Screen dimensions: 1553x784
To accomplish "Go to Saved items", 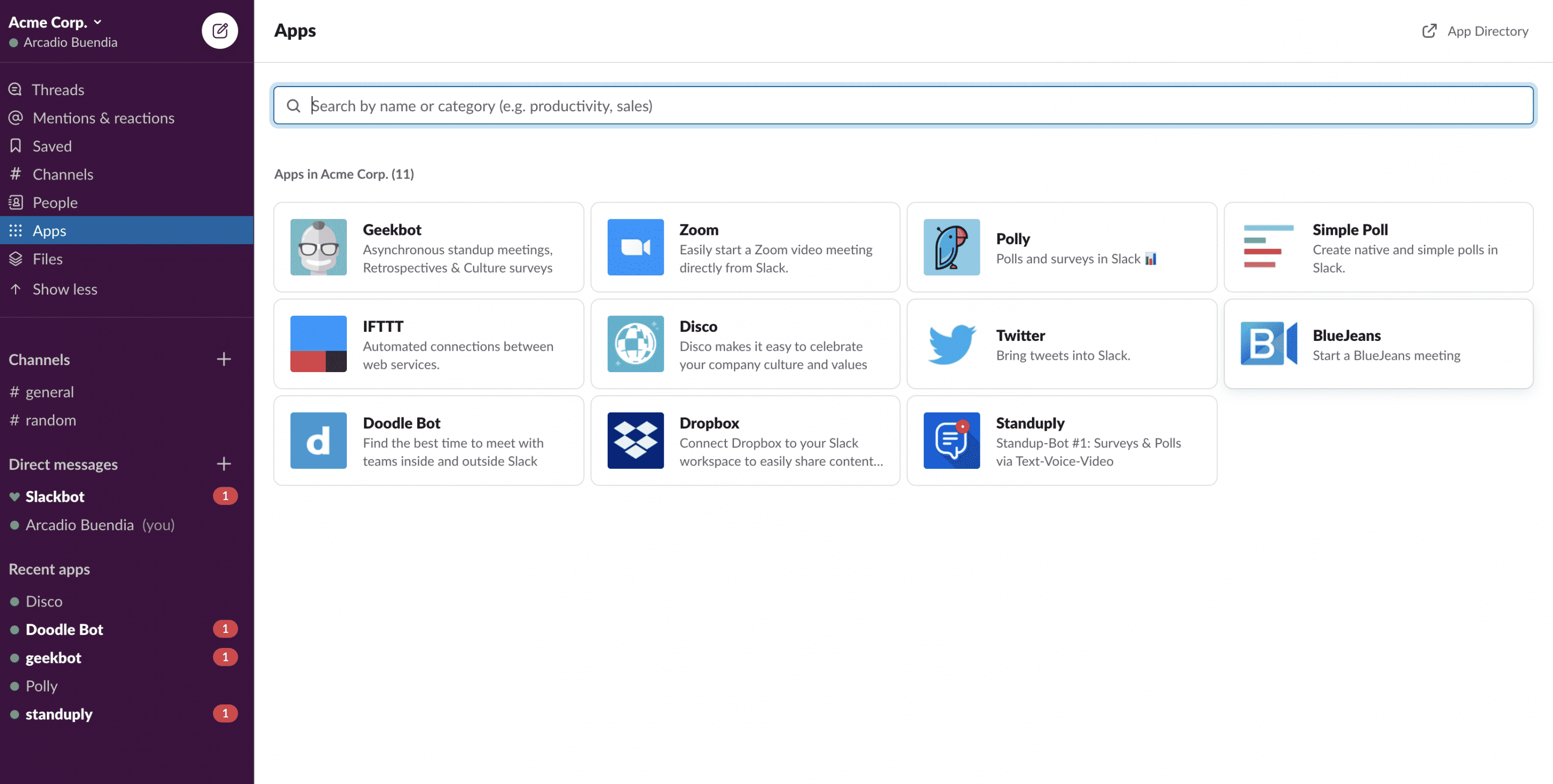I will click(x=126, y=146).
